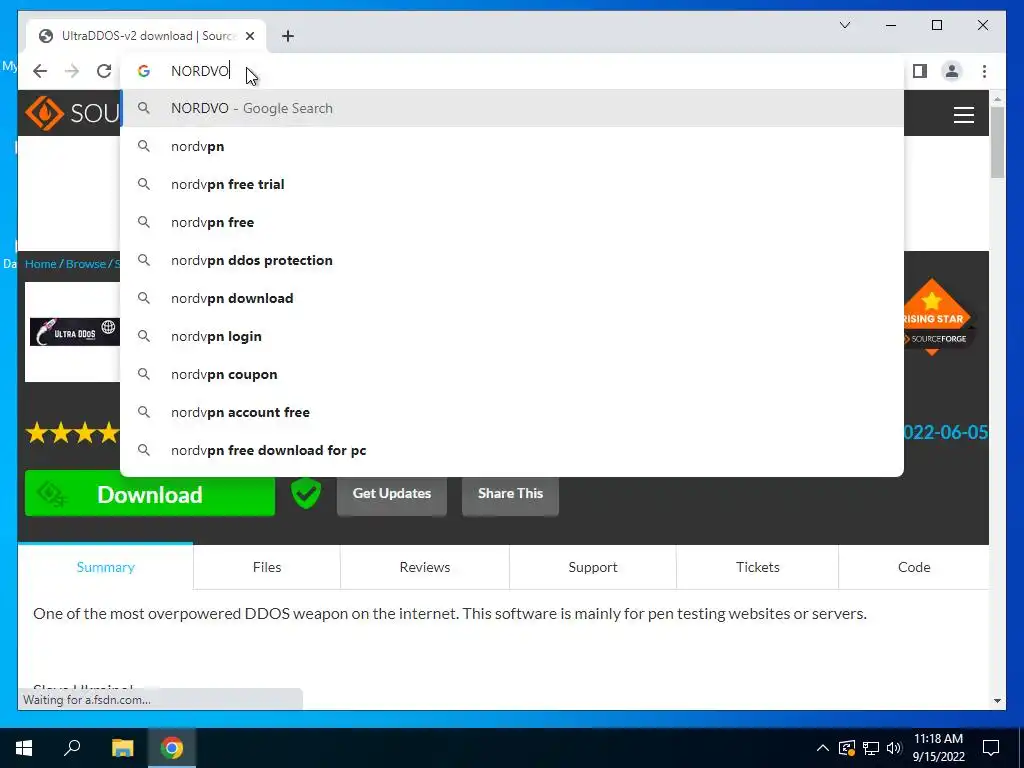1024x768 pixels.
Task: Click the page vertical scrollbar thumb
Action: [997, 142]
